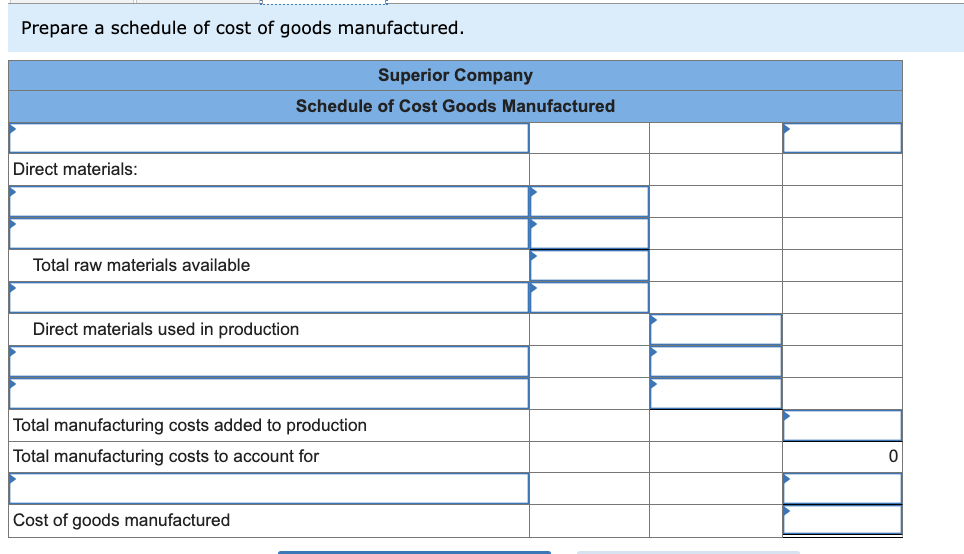
Task: Select the amount field in the row just above "Total manufacturing costs added"
Action: tap(716, 394)
